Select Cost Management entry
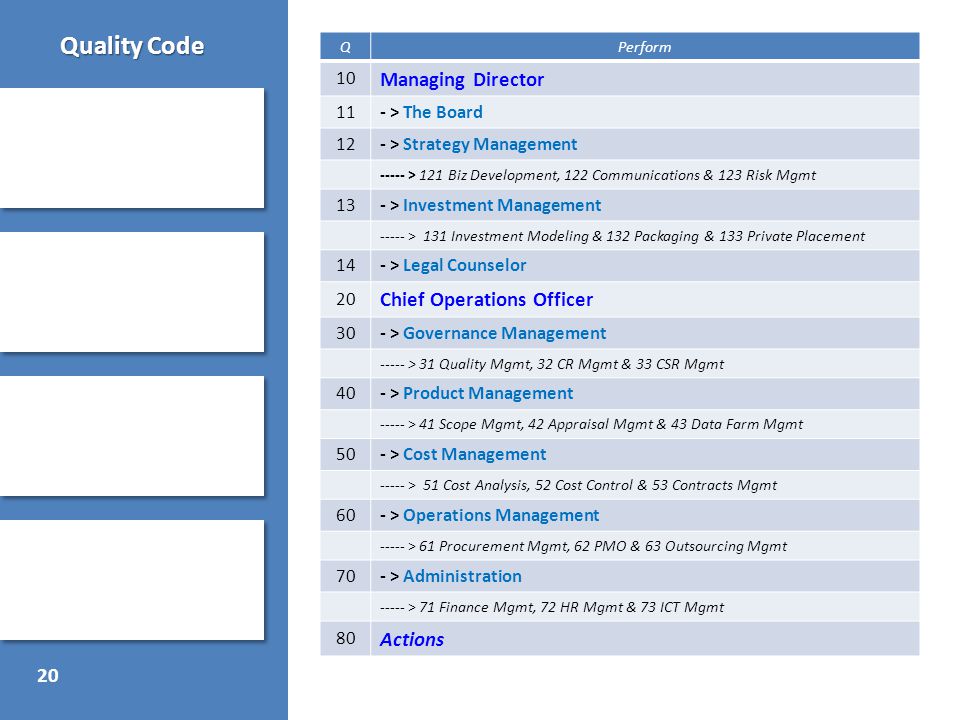Viewport: 960px width, 720px height. (x=474, y=454)
